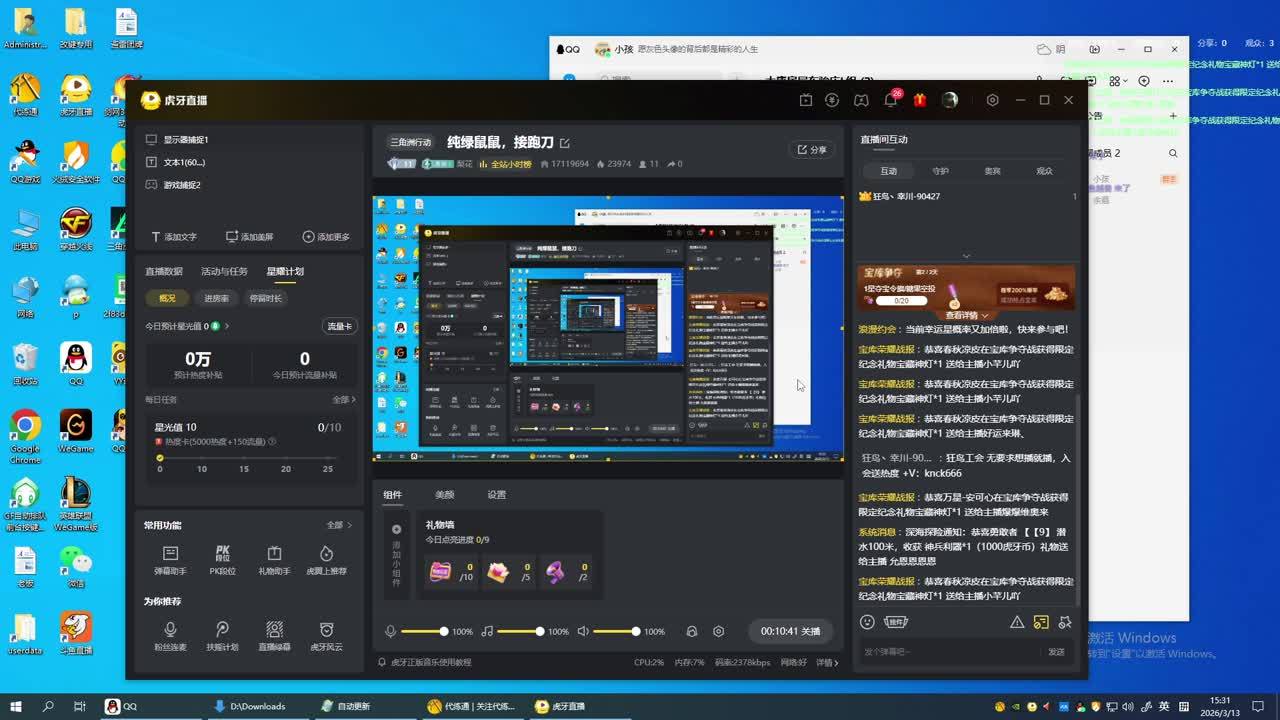Screen dimensions: 1280x720
Task: Switch to the 直播数据 tab
Action: pos(164,271)
